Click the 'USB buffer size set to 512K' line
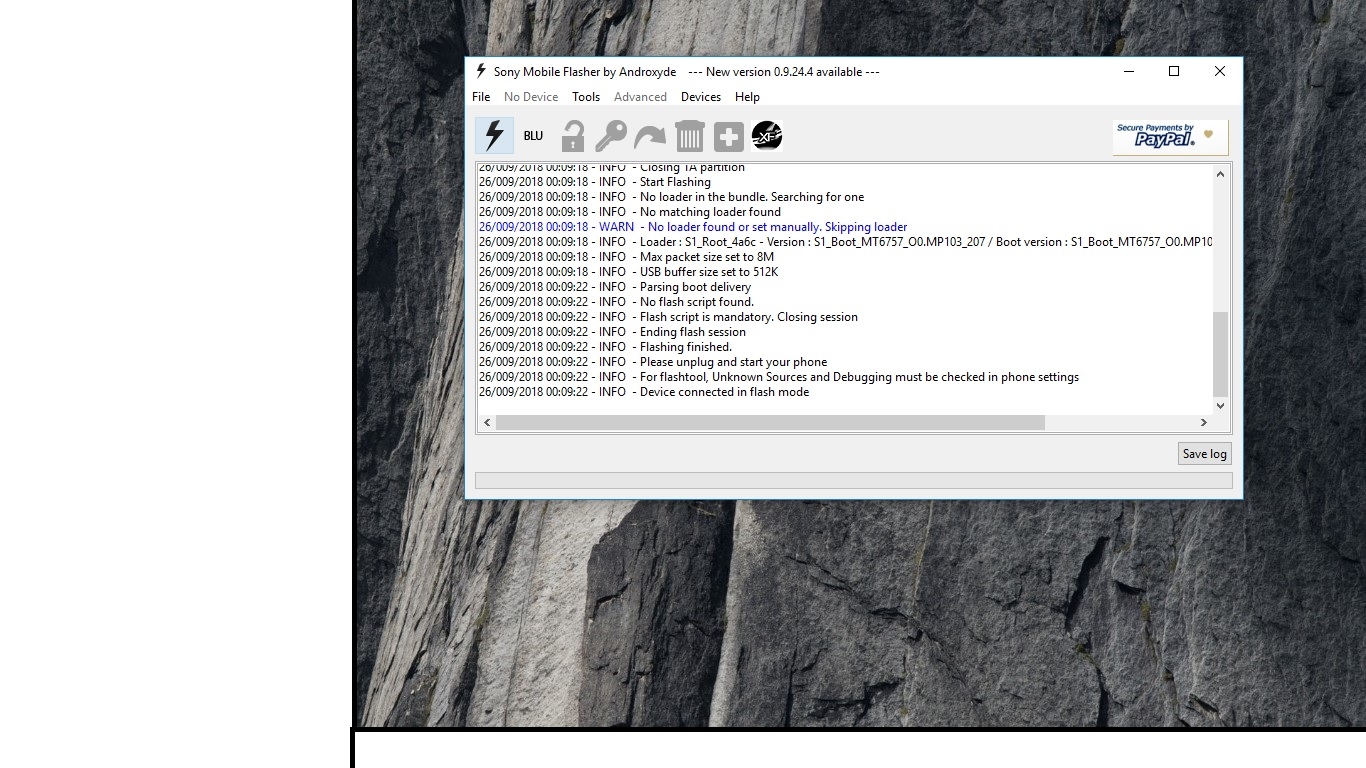This screenshot has height=768, width=1366. click(628, 272)
